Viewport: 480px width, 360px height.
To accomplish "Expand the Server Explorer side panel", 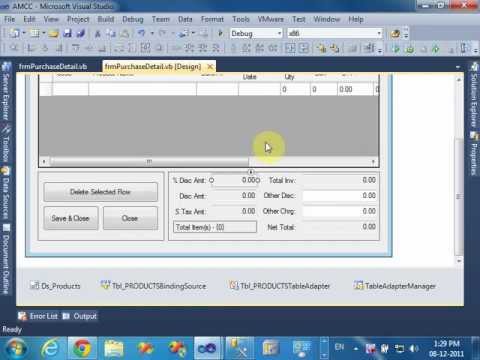I will click(6, 91).
